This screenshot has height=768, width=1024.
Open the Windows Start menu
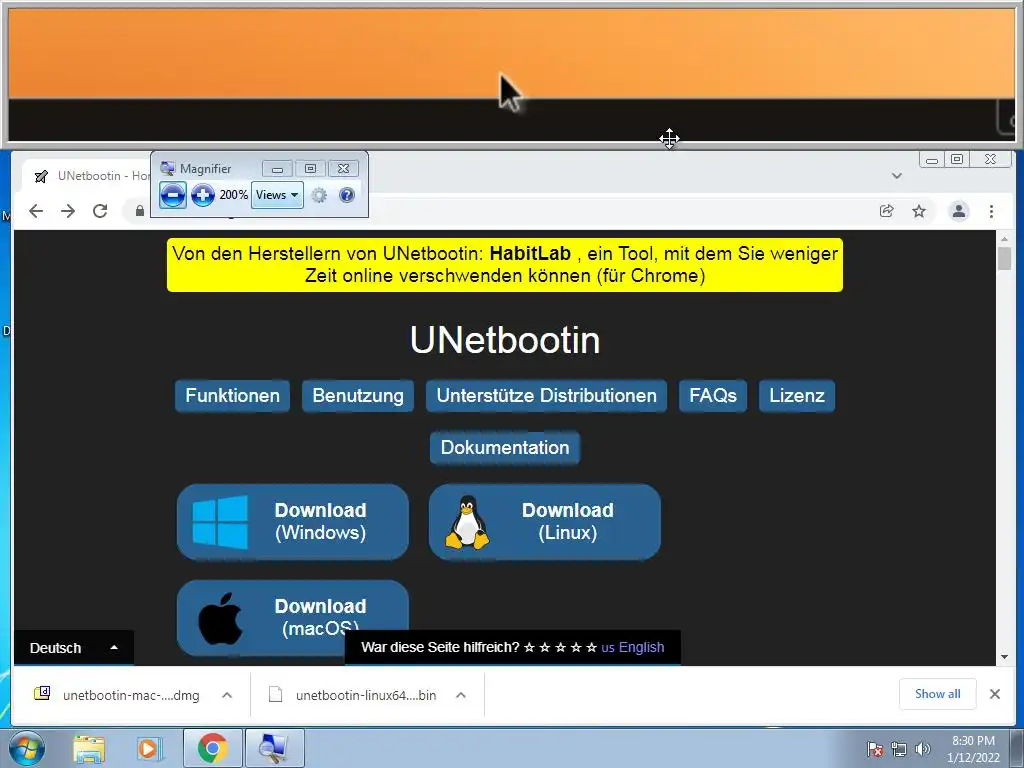coord(27,748)
